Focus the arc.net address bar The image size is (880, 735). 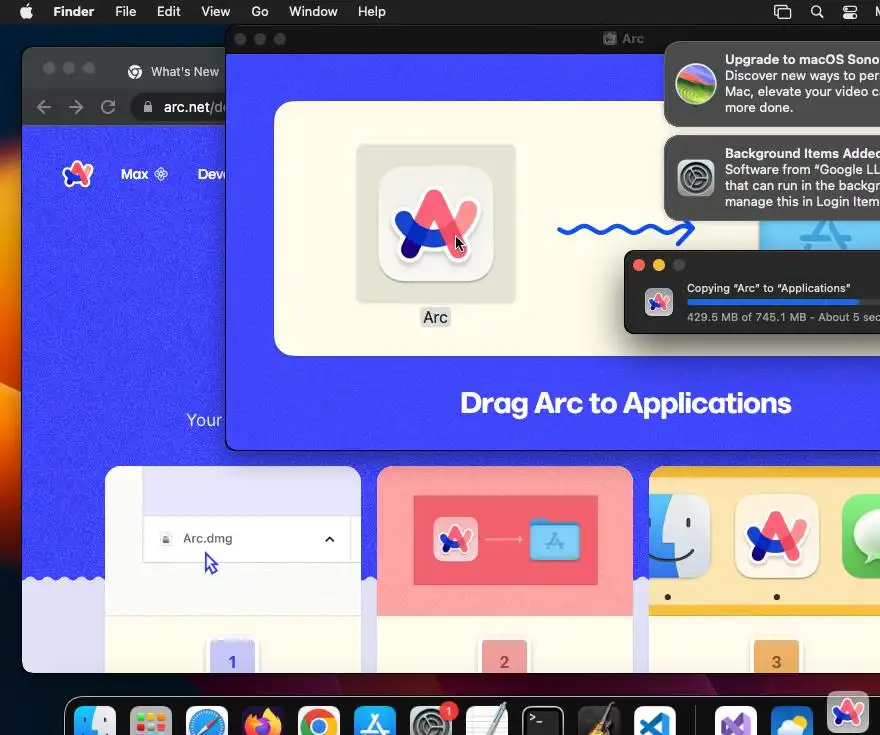click(x=180, y=107)
